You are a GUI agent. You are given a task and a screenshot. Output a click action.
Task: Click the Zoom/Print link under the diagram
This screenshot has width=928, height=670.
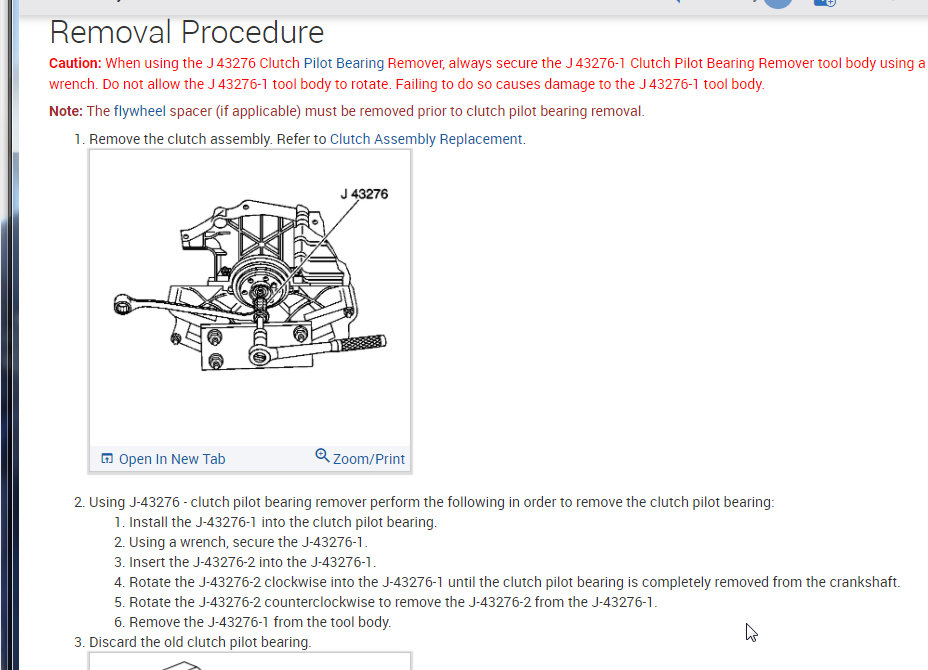coord(369,459)
